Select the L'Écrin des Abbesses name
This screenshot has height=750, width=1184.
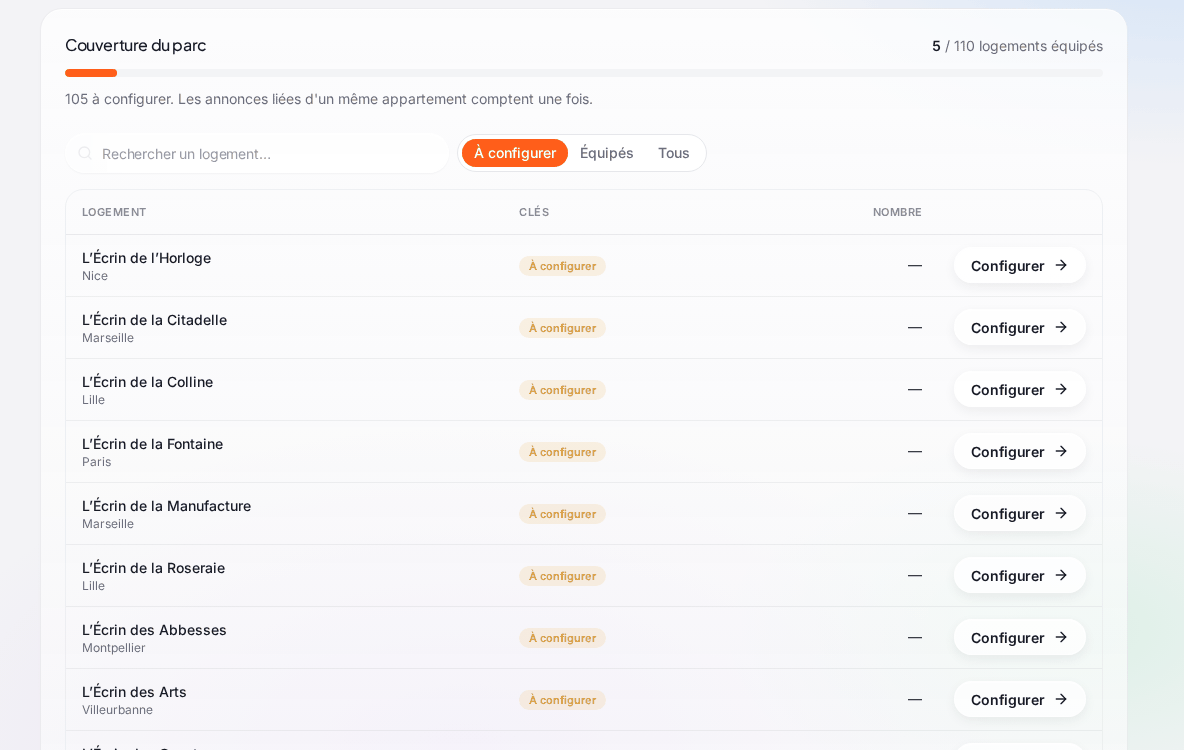[154, 629]
